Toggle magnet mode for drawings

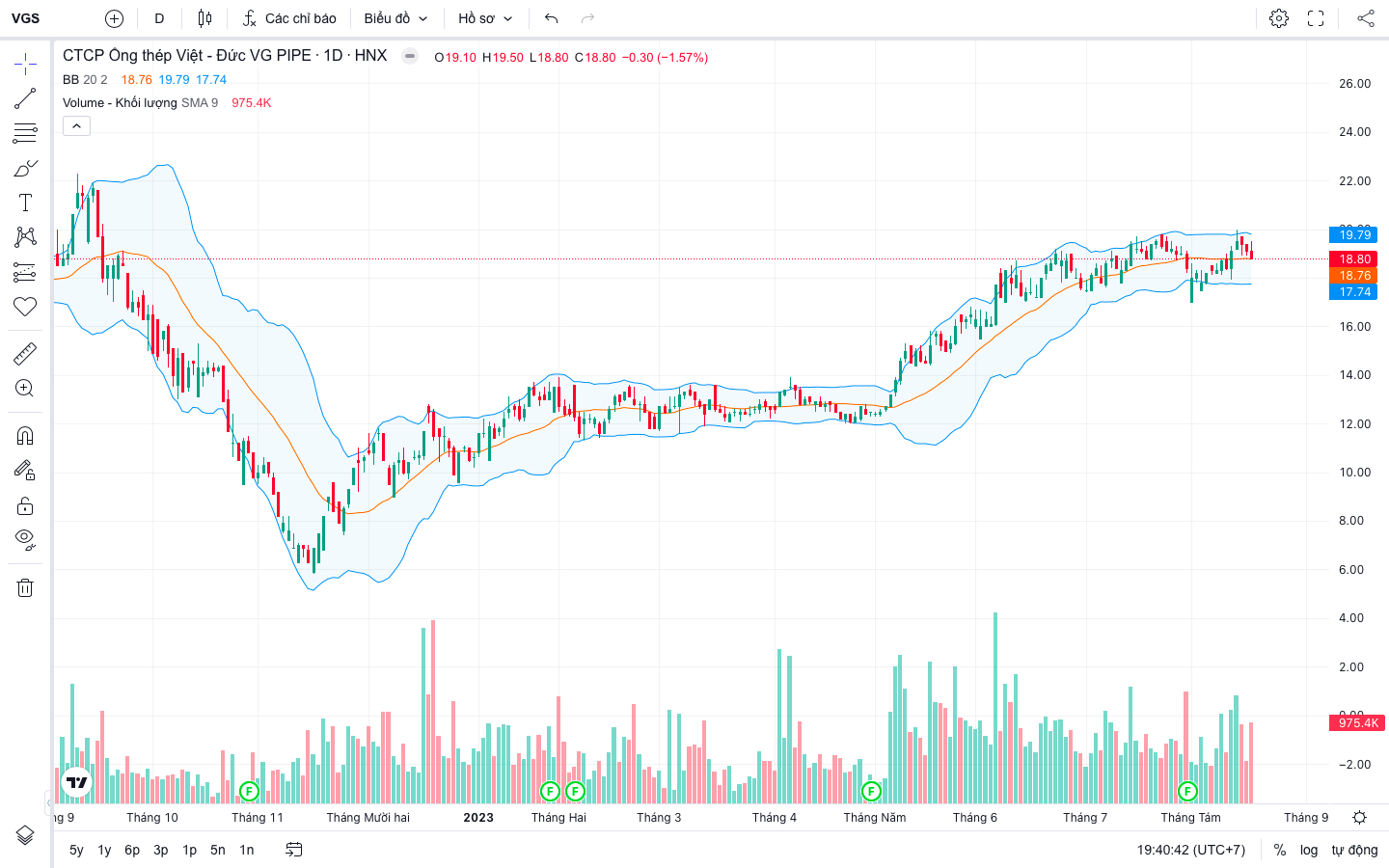(x=25, y=436)
